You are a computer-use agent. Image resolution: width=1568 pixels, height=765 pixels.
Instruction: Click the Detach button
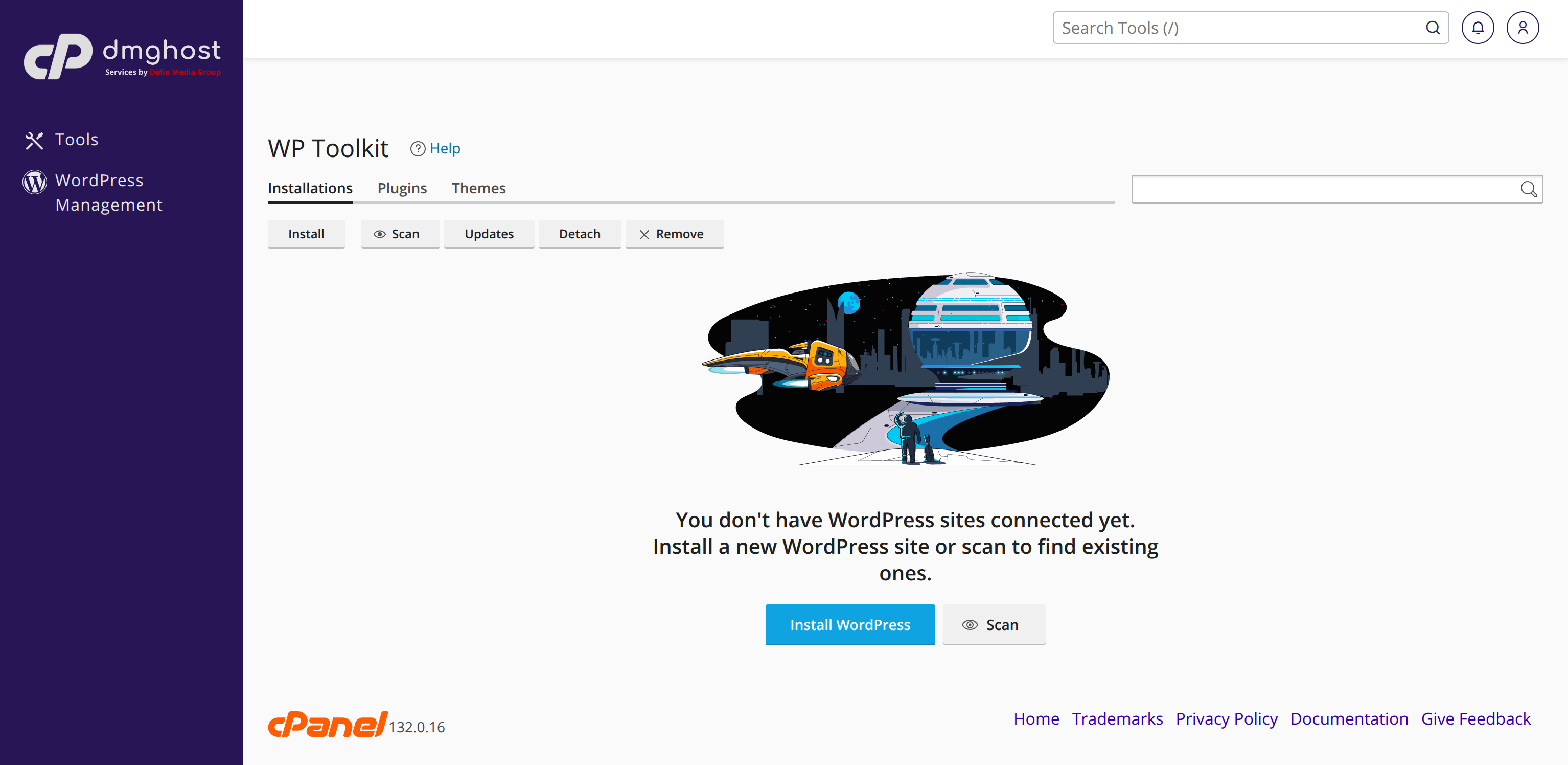579,234
